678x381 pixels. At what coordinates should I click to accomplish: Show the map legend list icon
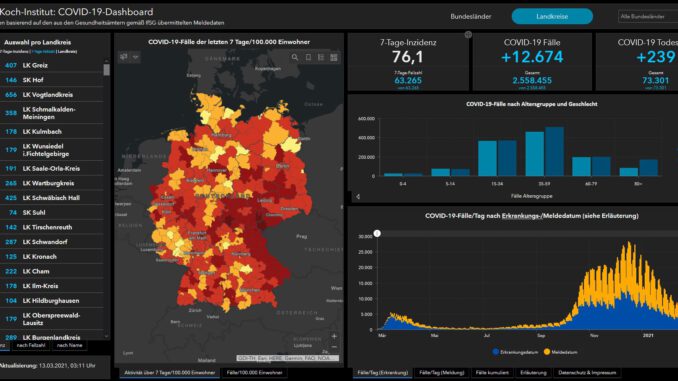[x=321, y=57]
